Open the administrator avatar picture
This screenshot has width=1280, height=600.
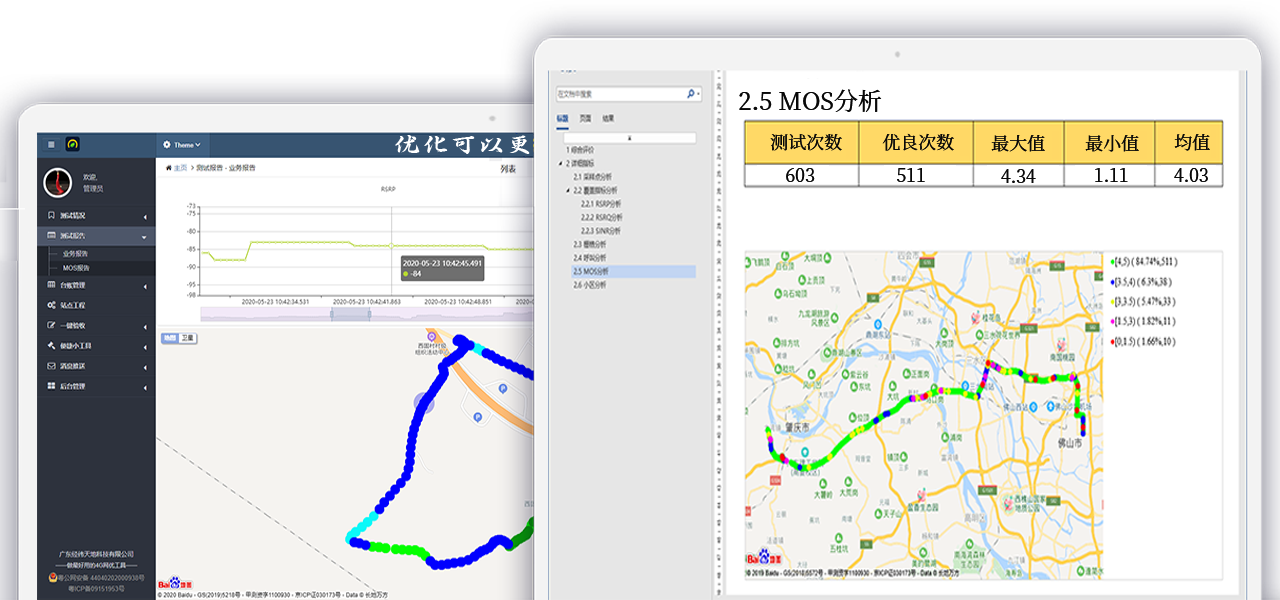58,183
